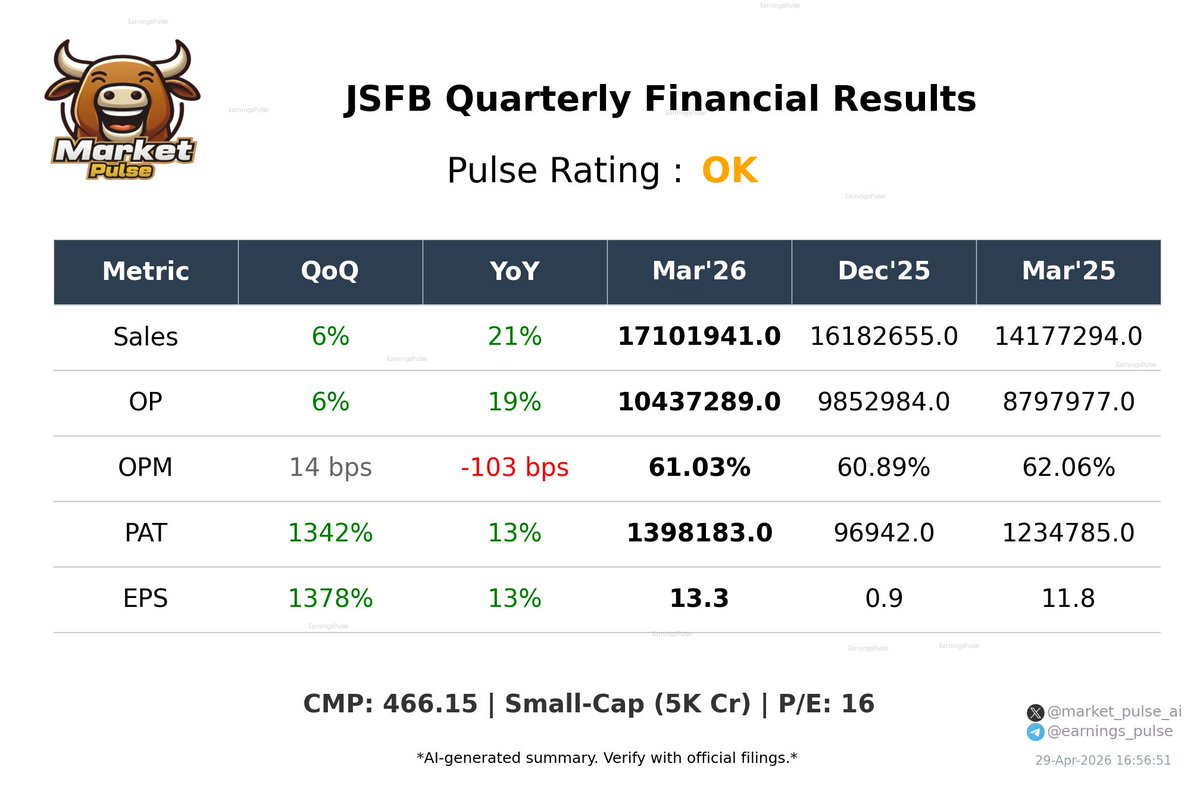Select the YoY column header

coord(515,271)
